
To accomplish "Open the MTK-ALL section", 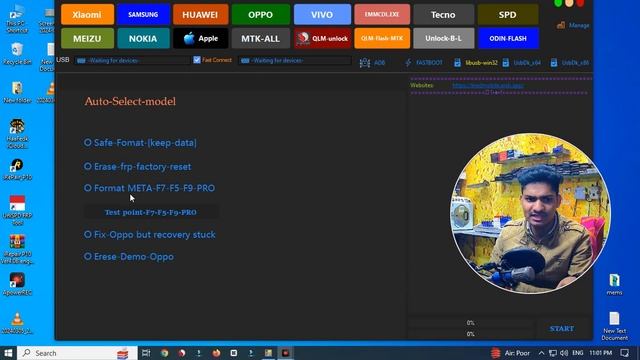I will [x=260, y=38].
